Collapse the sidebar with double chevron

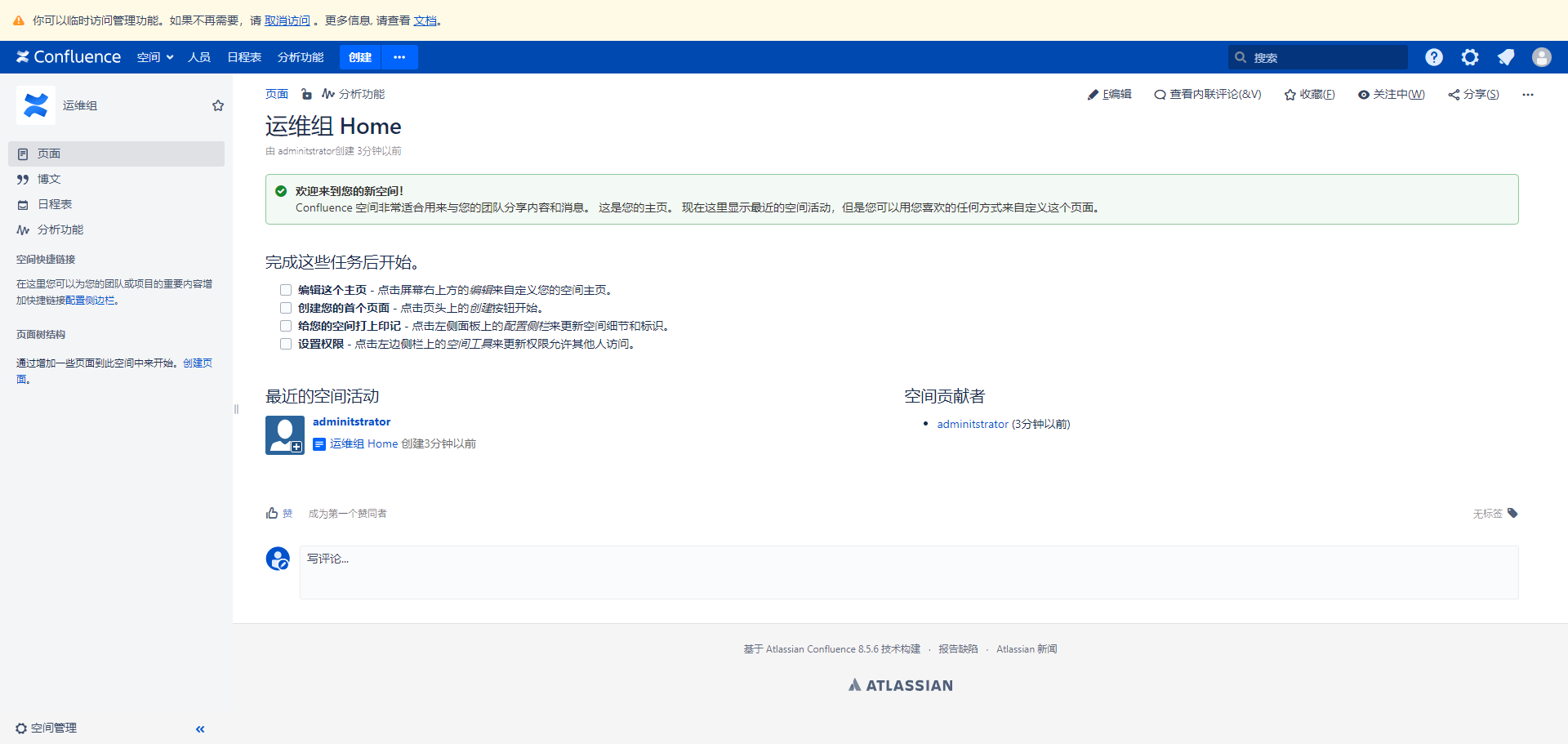click(200, 728)
